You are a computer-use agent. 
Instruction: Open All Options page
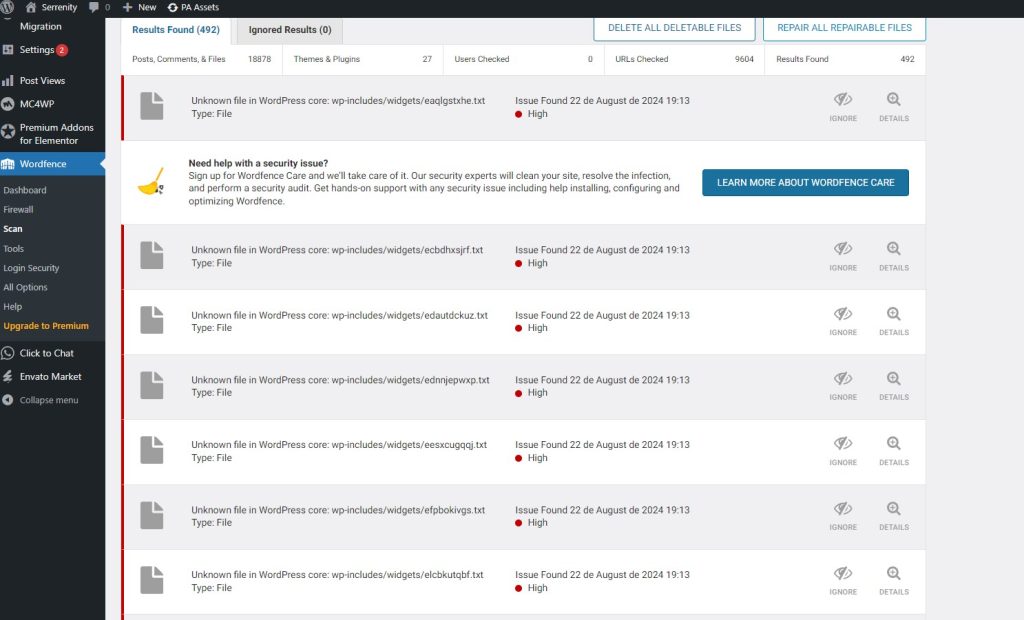click(25, 287)
